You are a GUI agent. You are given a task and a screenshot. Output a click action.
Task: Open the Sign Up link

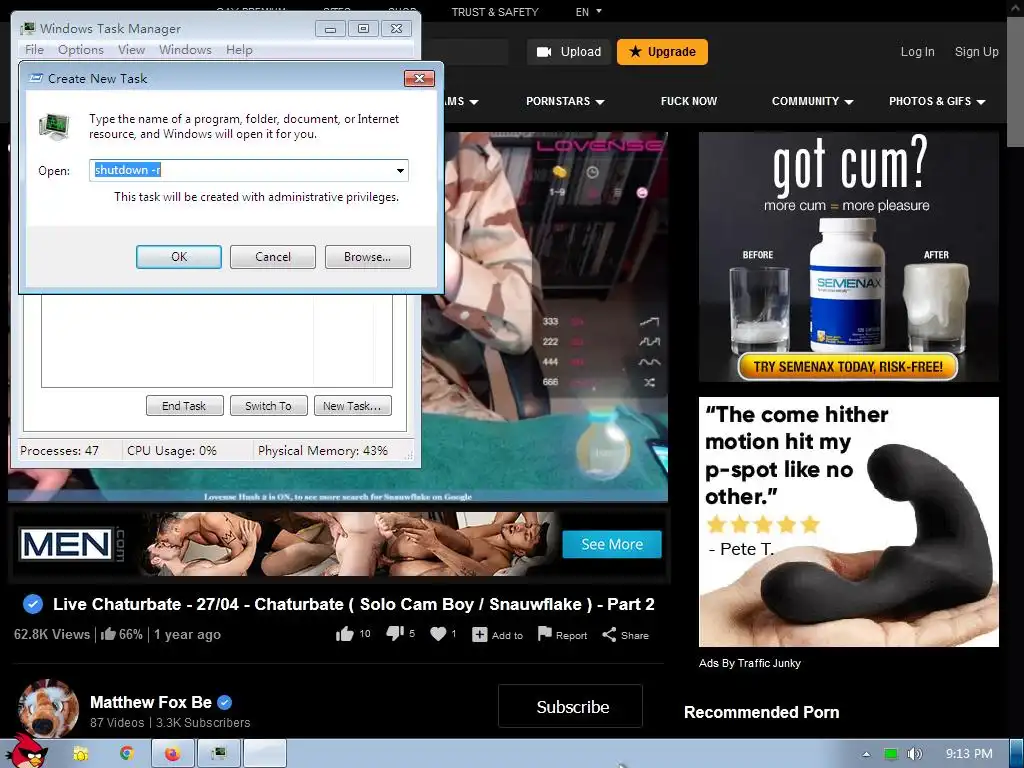coord(976,52)
